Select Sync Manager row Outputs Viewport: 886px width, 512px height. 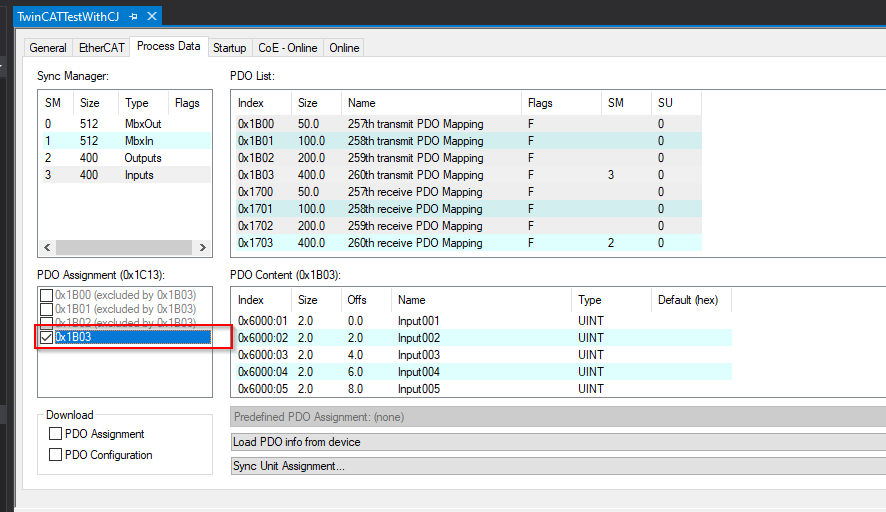[x=127, y=158]
